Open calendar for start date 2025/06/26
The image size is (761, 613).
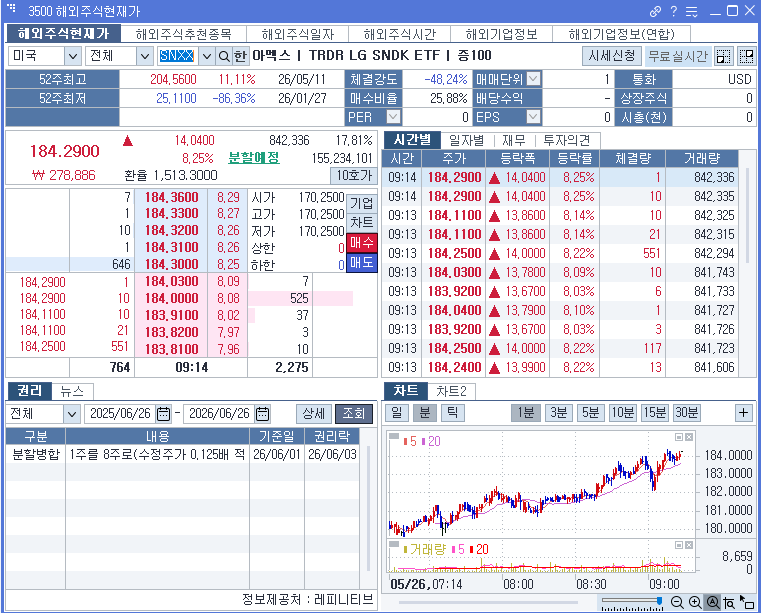[164, 414]
